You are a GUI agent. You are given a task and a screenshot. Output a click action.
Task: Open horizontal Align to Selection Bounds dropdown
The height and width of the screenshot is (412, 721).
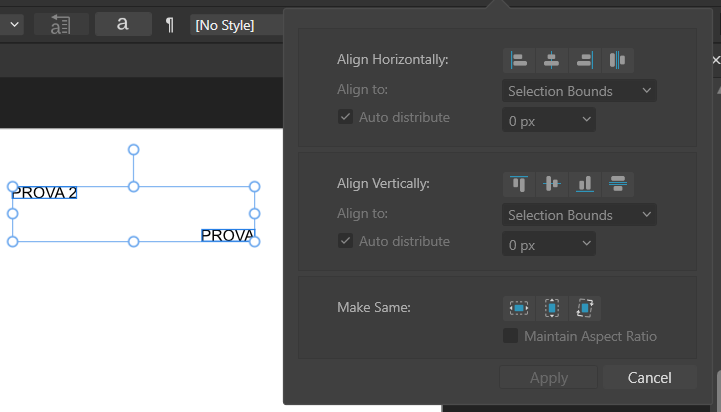pyautogui.click(x=579, y=91)
